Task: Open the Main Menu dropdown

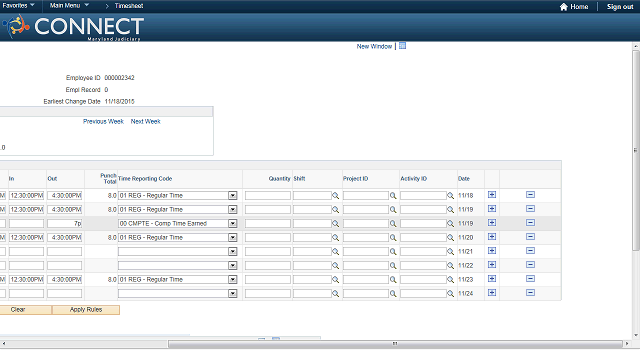Action: [69, 6]
